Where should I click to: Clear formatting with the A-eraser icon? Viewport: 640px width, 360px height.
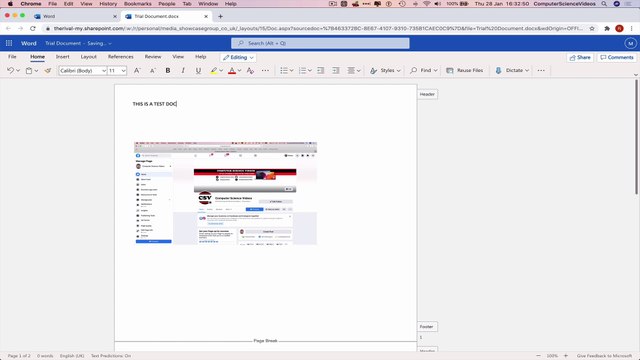pos(250,71)
